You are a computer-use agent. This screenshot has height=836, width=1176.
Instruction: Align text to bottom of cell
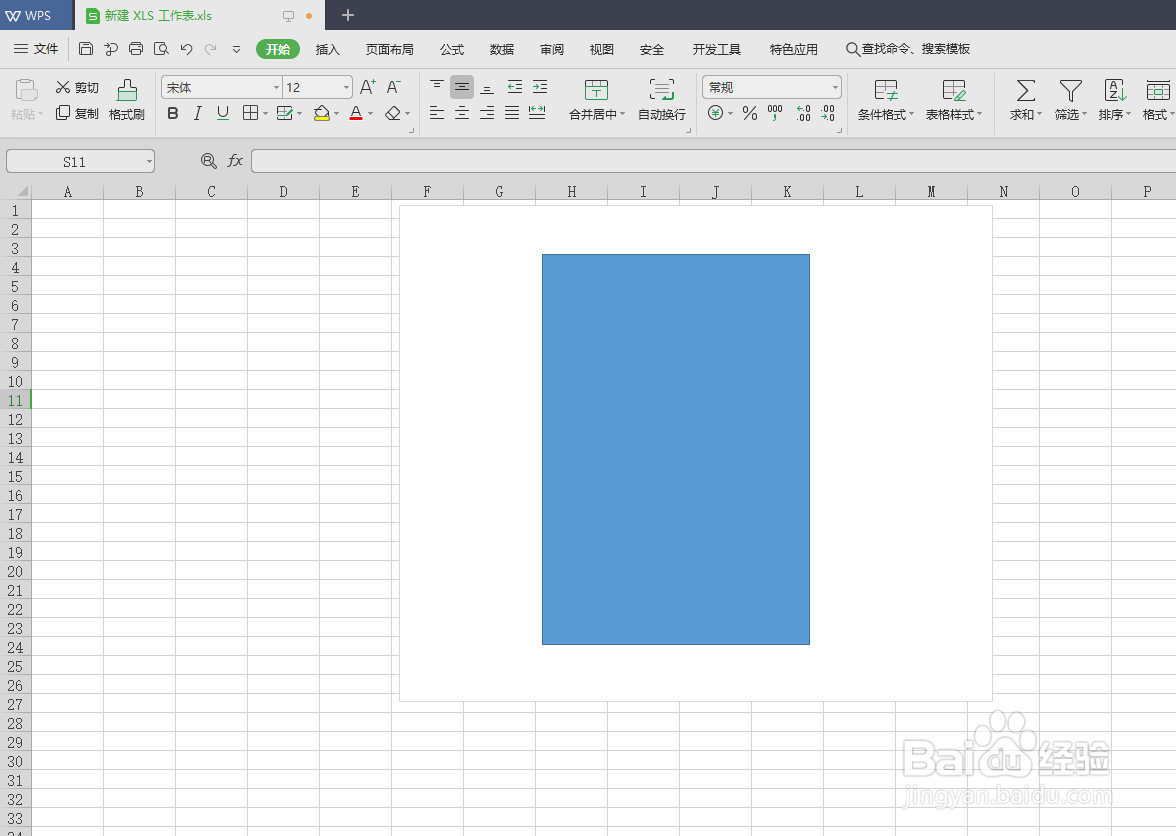point(487,87)
